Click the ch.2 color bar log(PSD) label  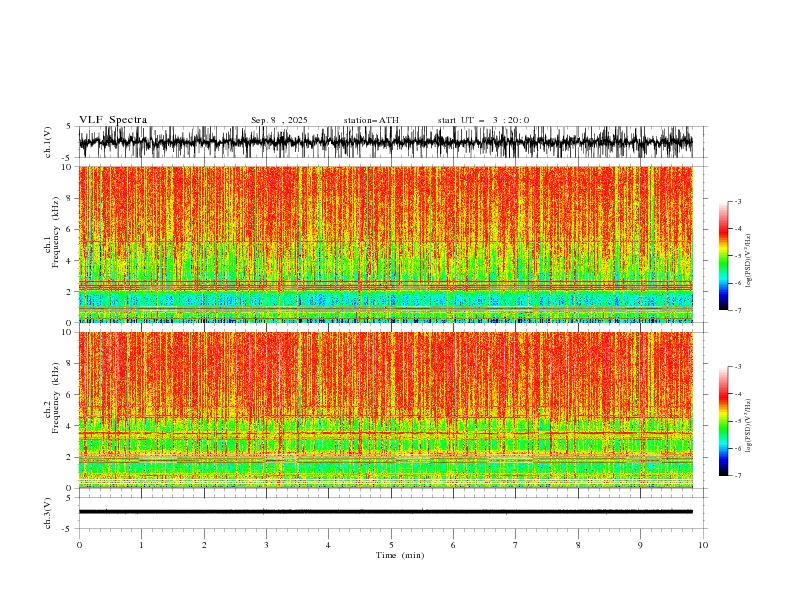click(x=749, y=426)
